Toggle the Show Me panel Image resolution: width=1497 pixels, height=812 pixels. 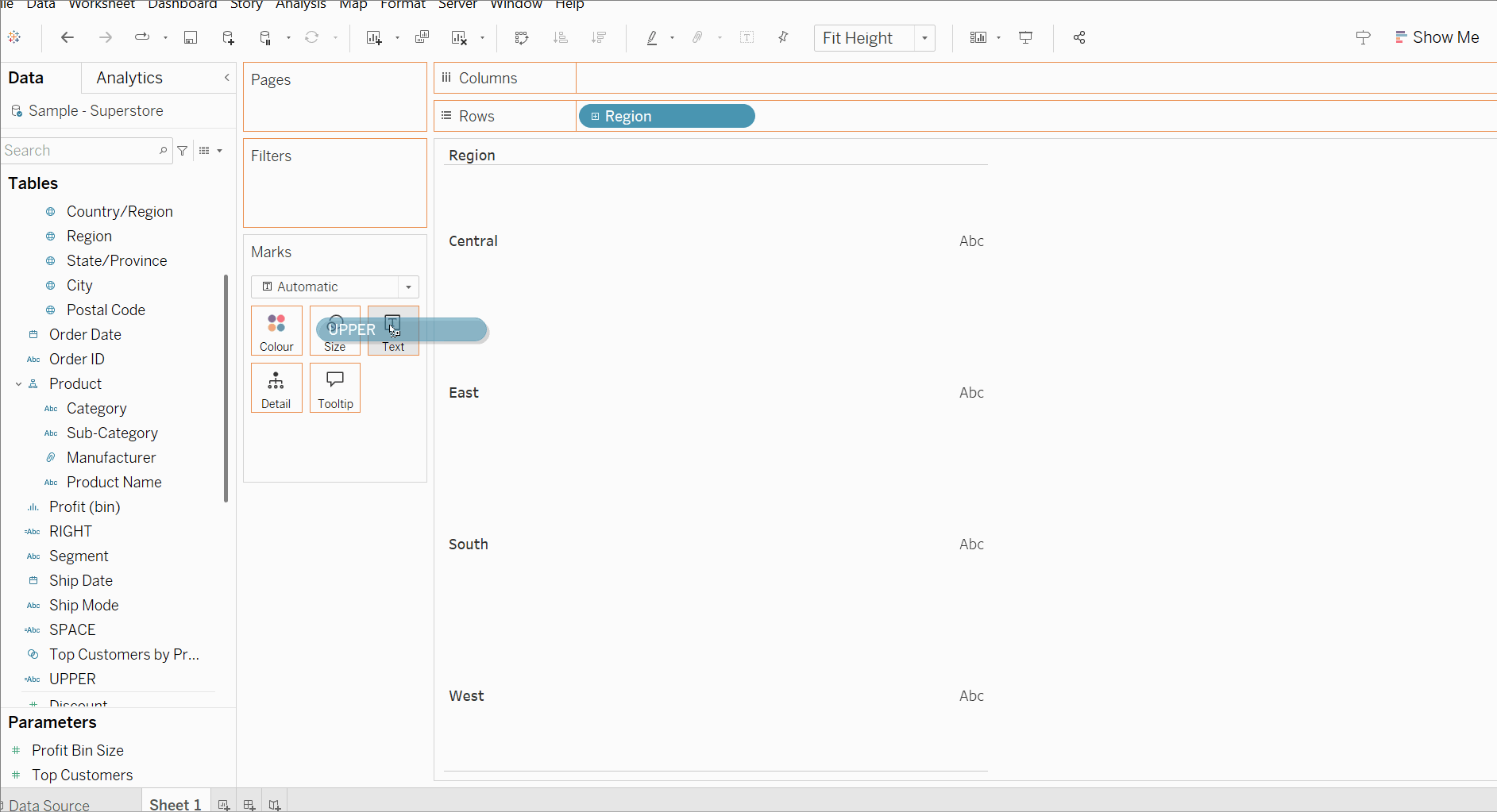(1437, 37)
